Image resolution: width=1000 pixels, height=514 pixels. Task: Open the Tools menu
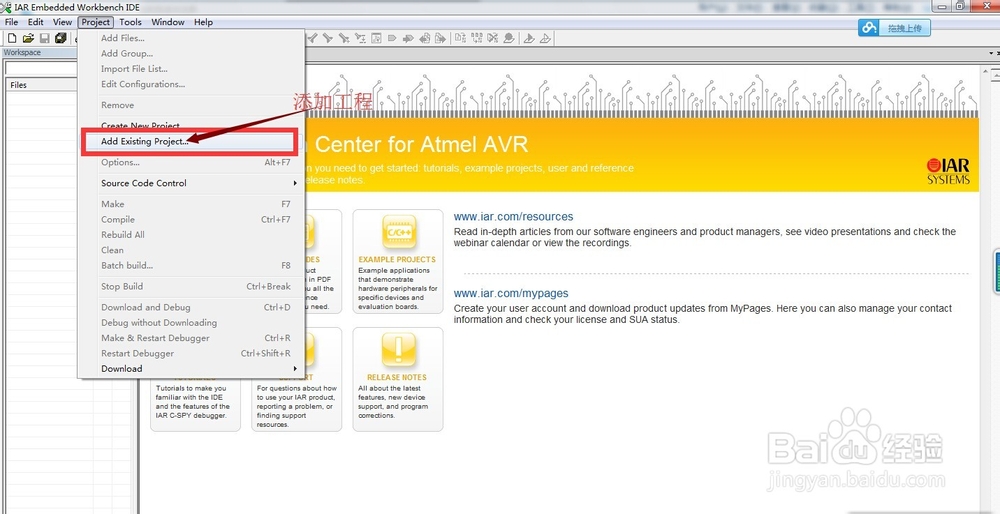(x=131, y=22)
